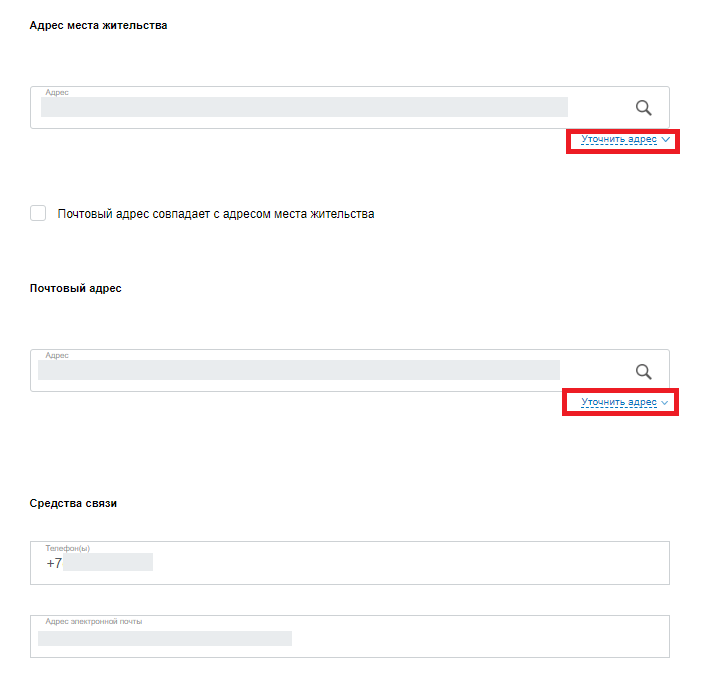Click the search magnifier in residence address field

643,108
